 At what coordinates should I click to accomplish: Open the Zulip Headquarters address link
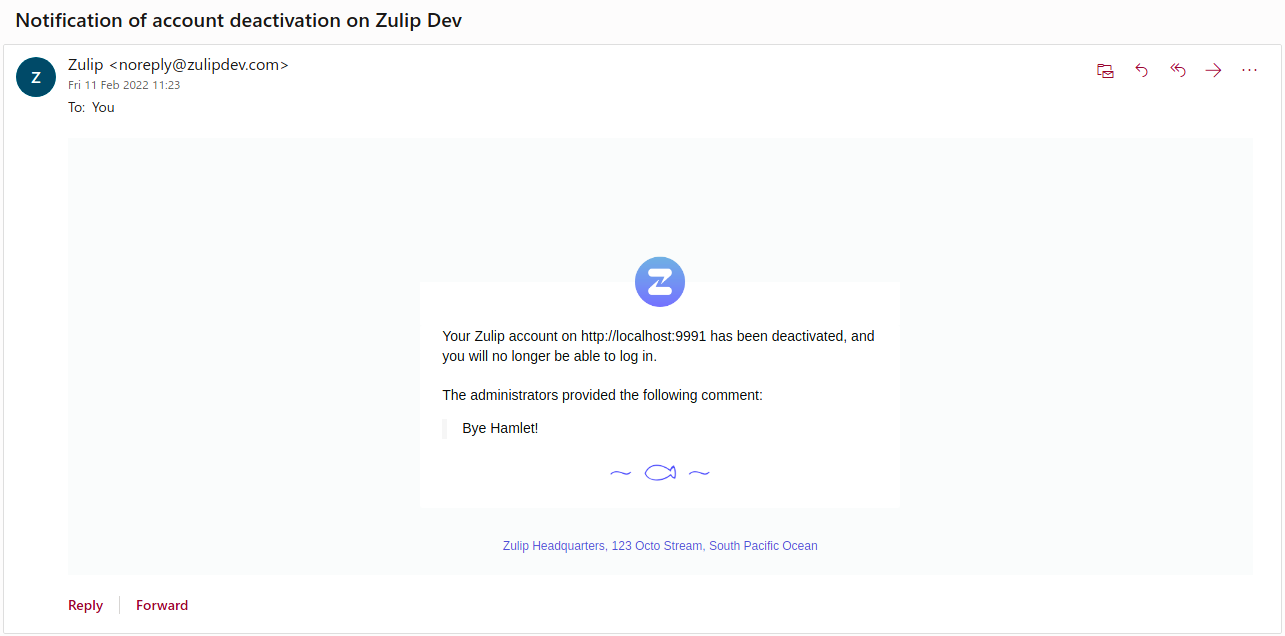pyautogui.click(x=660, y=546)
